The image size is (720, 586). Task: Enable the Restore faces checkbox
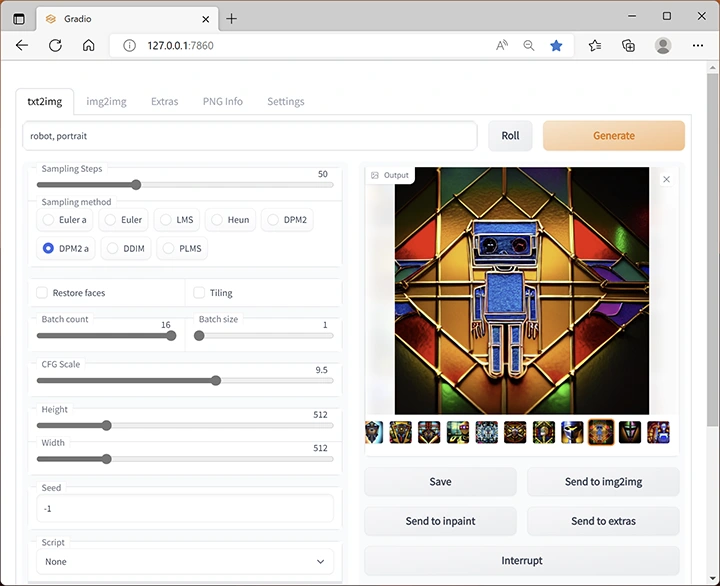[42, 293]
